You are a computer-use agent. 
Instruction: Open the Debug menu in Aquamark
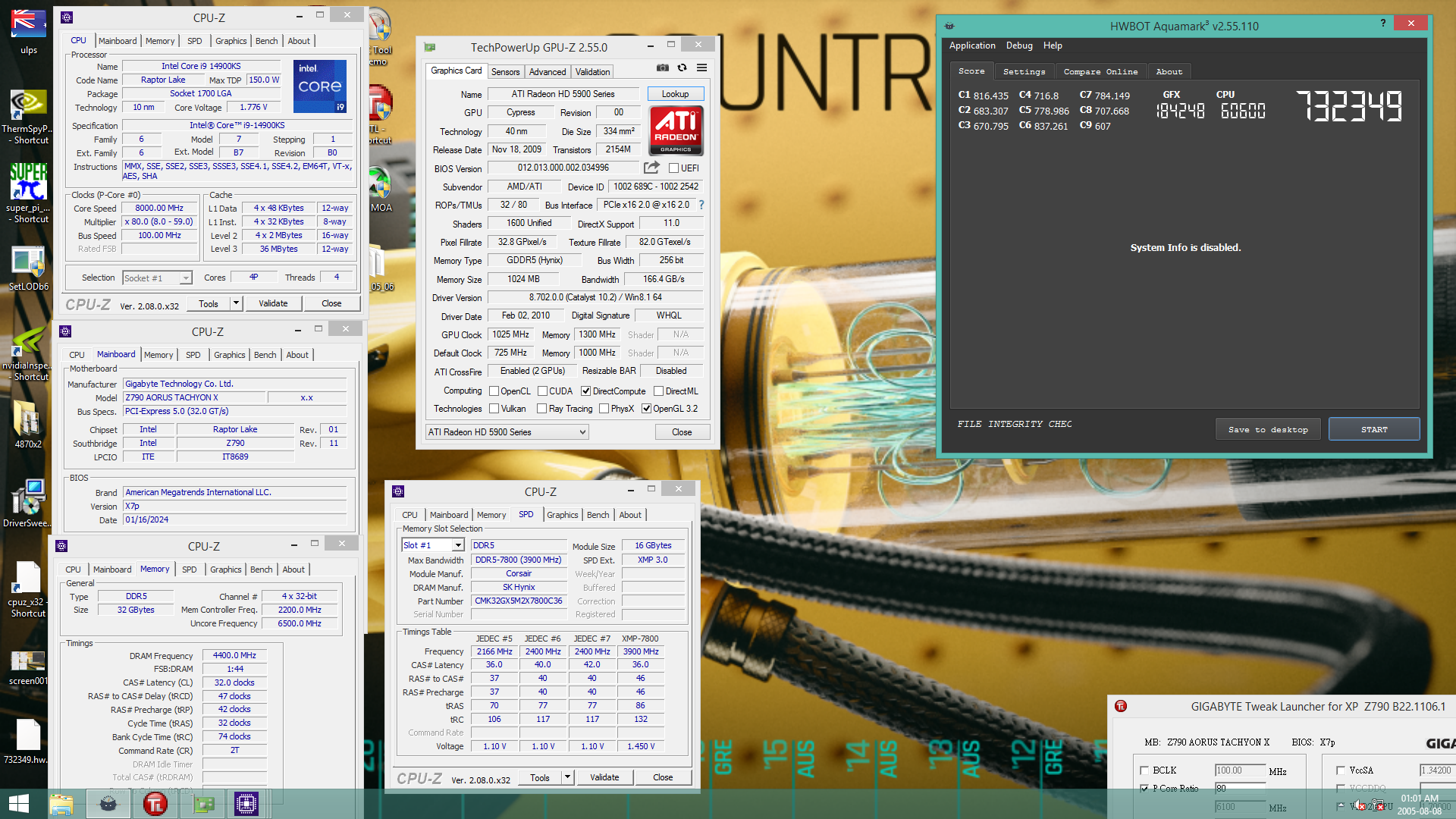1019,45
